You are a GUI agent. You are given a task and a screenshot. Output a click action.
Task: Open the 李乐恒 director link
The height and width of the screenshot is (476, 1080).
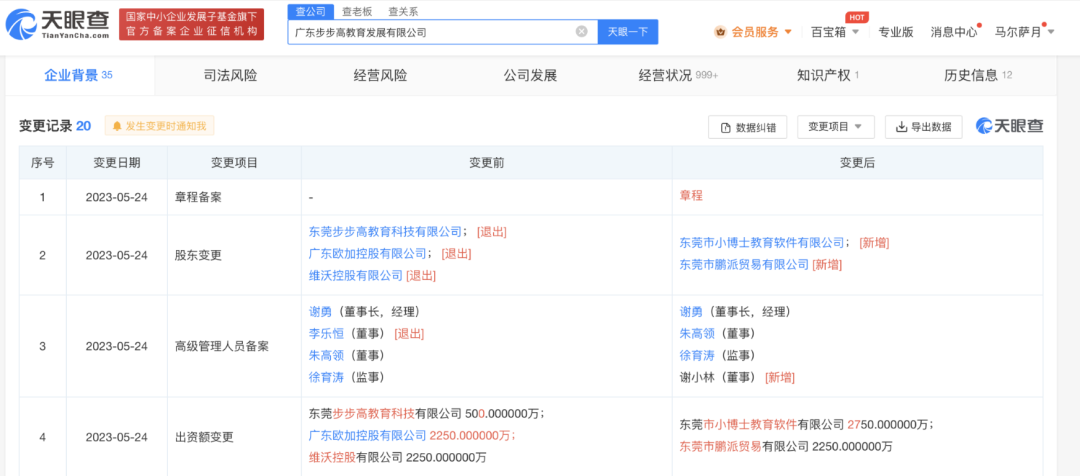coord(327,333)
